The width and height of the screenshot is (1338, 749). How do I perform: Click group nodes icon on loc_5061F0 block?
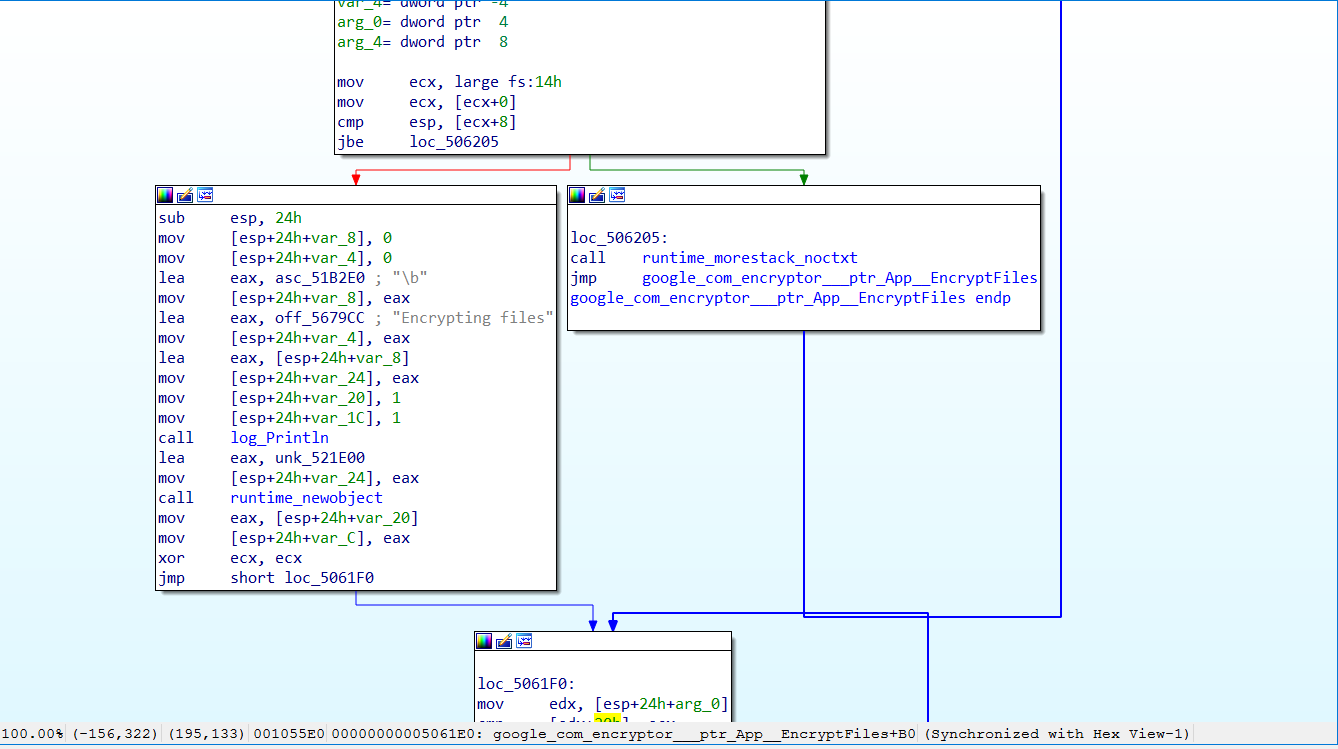[524, 641]
